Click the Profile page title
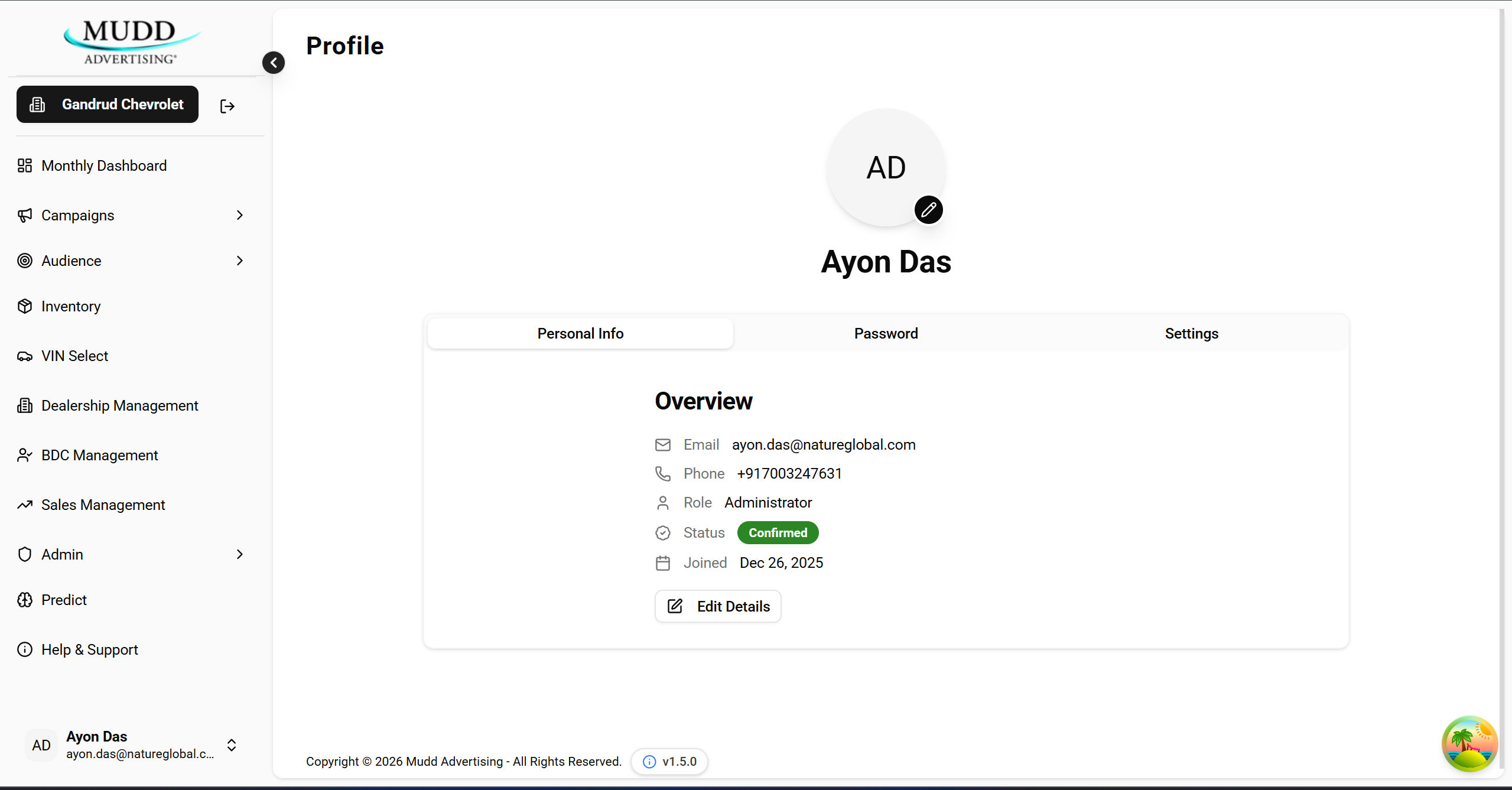Image resolution: width=1512 pixels, height=790 pixels. 345,45
